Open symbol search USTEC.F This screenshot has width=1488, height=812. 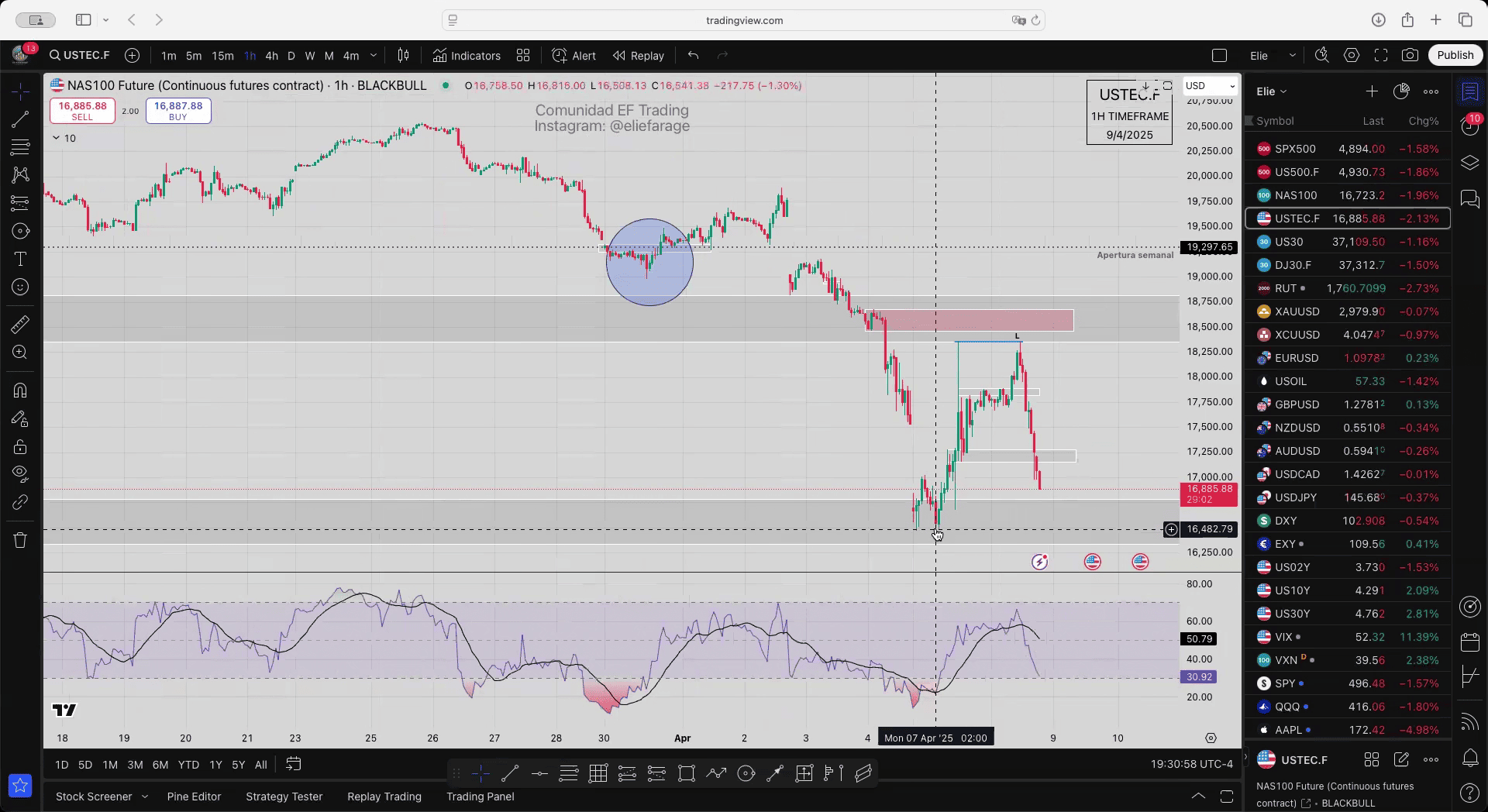79,56
